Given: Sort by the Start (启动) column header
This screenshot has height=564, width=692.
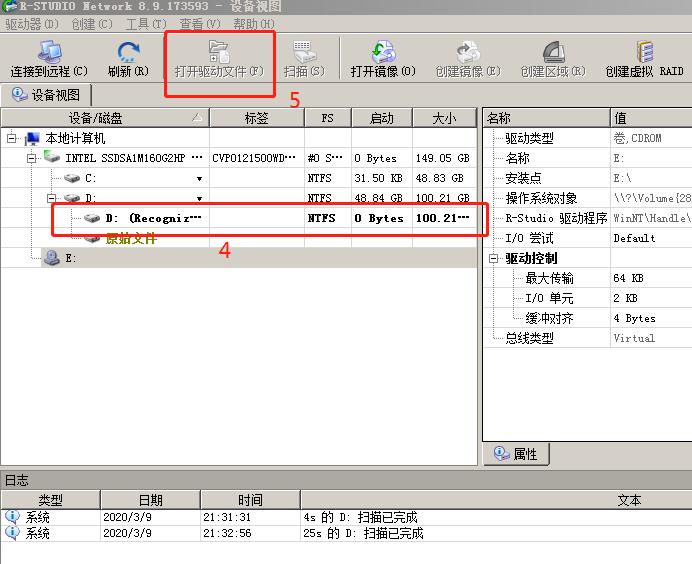Looking at the screenshot, I should point(382,118).
